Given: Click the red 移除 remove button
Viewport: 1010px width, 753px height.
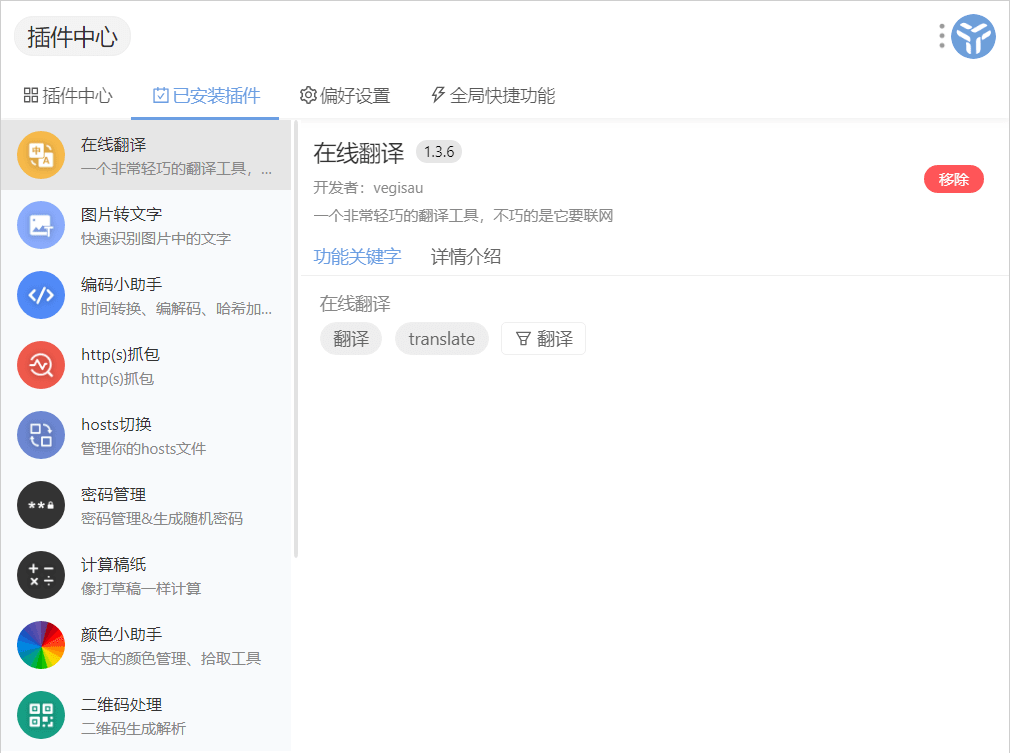Looking at the screenshot, I should [x=953, y=180].
